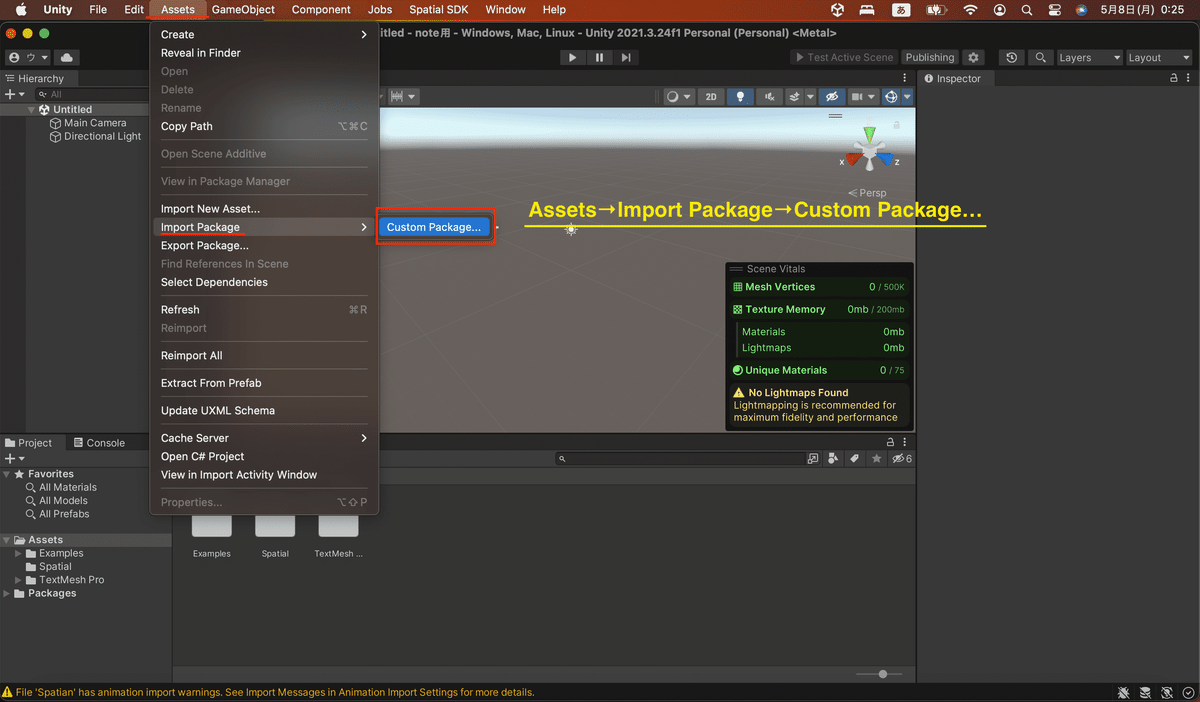The height and width of the screenshot is (702, 1200).
Task: Toggle hidden objects visibility eye icon
Action: point(831,97)
